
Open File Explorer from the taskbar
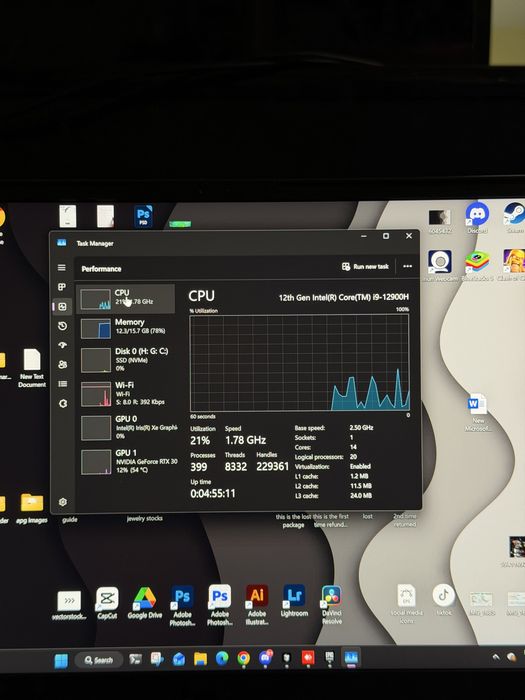200,659
